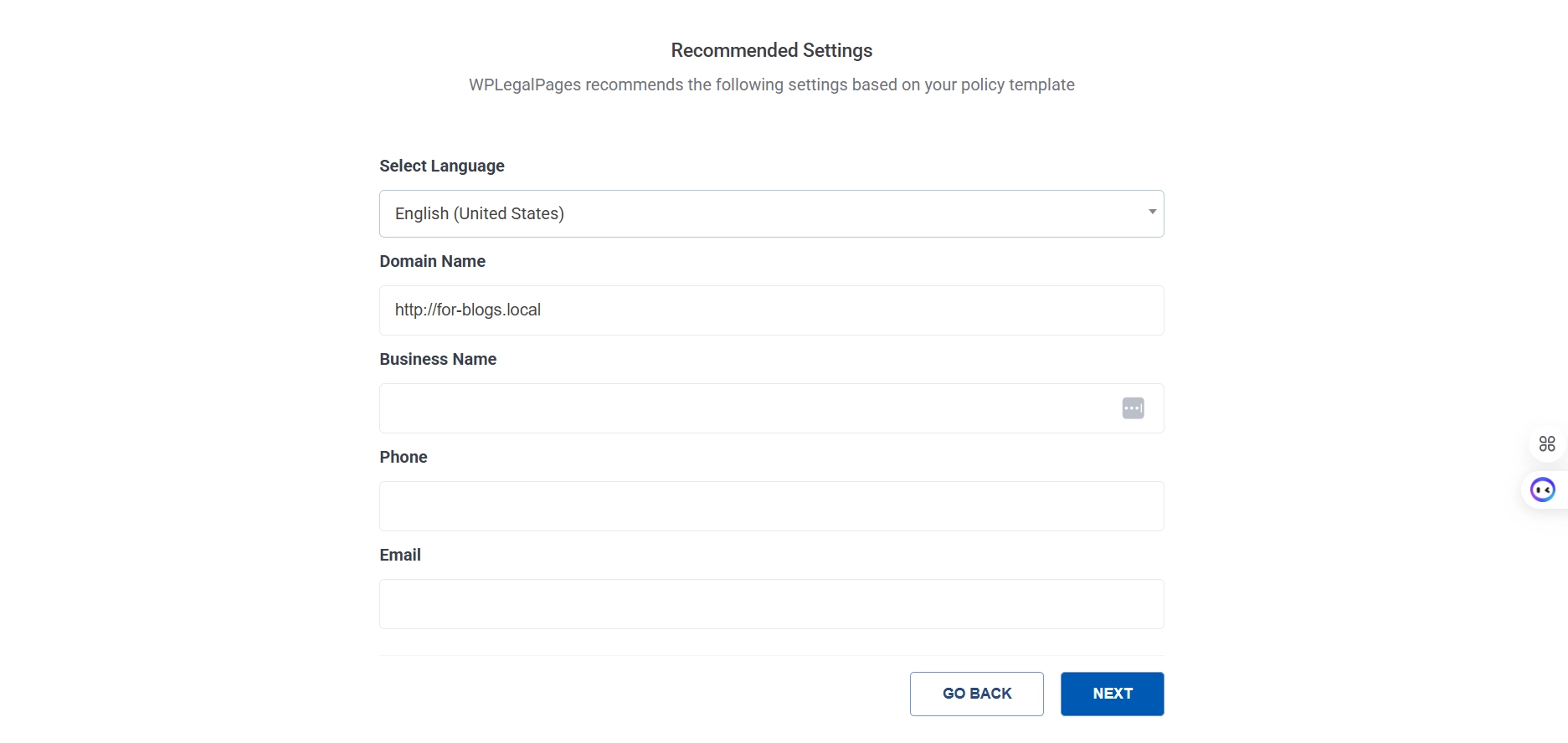Place cursor in the http://for-blogs.local text
This screenshot has width=1568, height=743.
467,310
